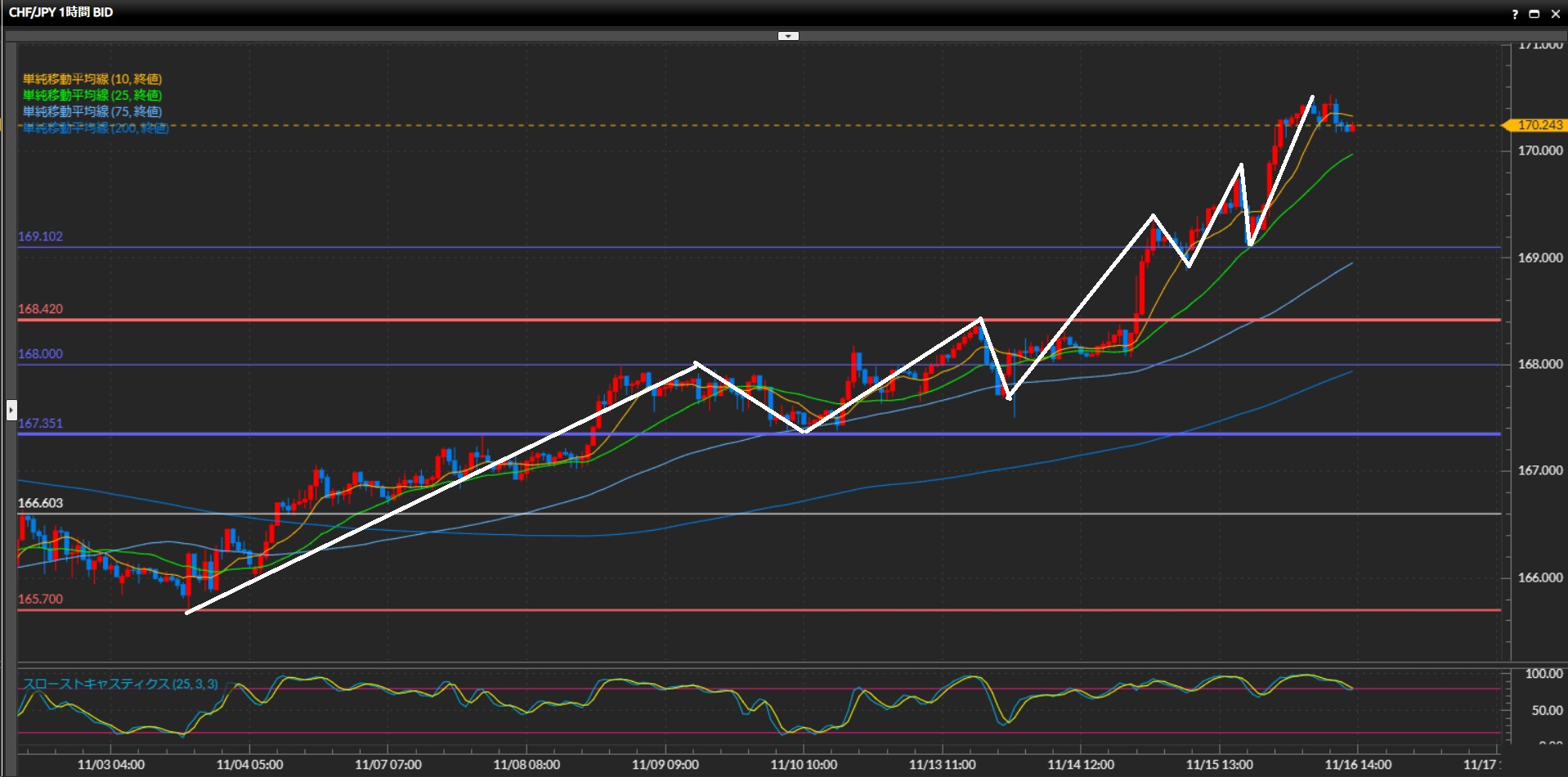Expand the left side panel arrow
Screen dimensions: 1568x777
[11, 409]
